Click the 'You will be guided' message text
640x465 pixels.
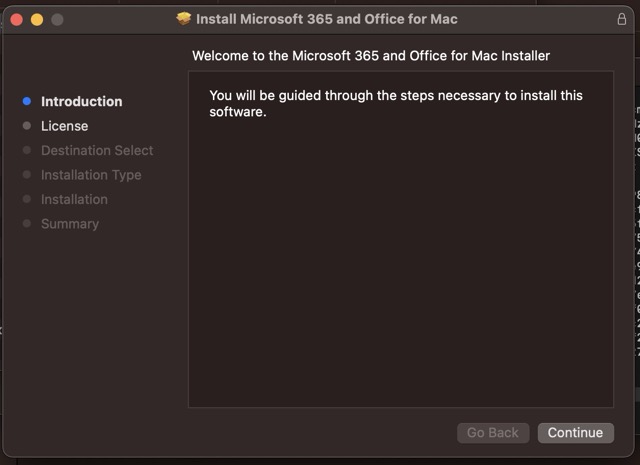(395, 103)
